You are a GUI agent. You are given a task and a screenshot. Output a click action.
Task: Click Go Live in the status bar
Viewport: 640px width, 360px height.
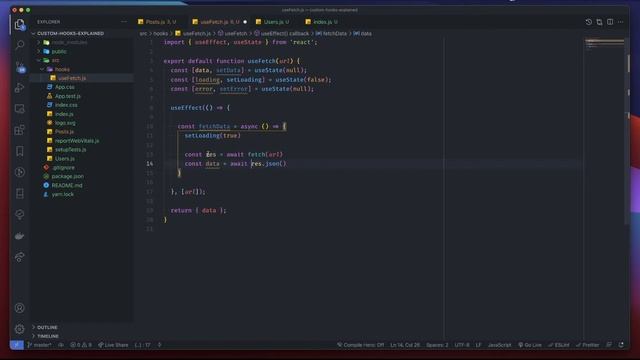click(530, 345)
